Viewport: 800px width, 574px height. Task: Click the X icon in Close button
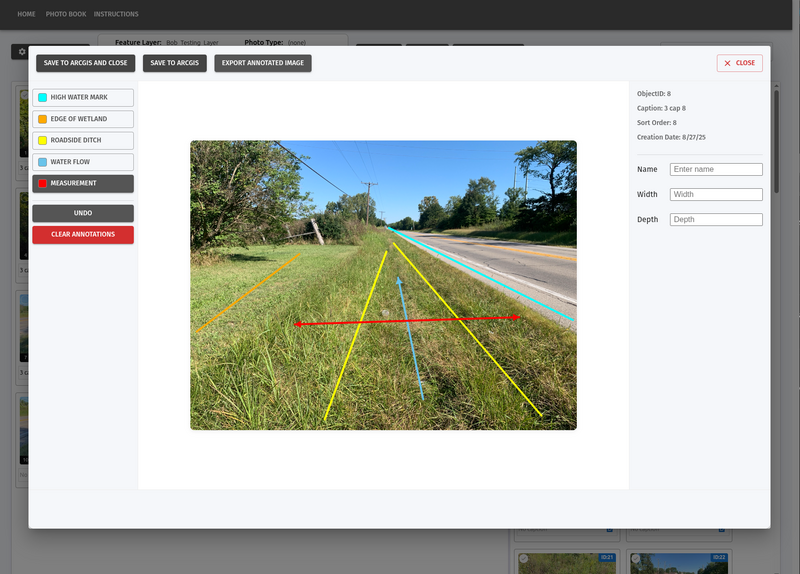click(728, 63)
